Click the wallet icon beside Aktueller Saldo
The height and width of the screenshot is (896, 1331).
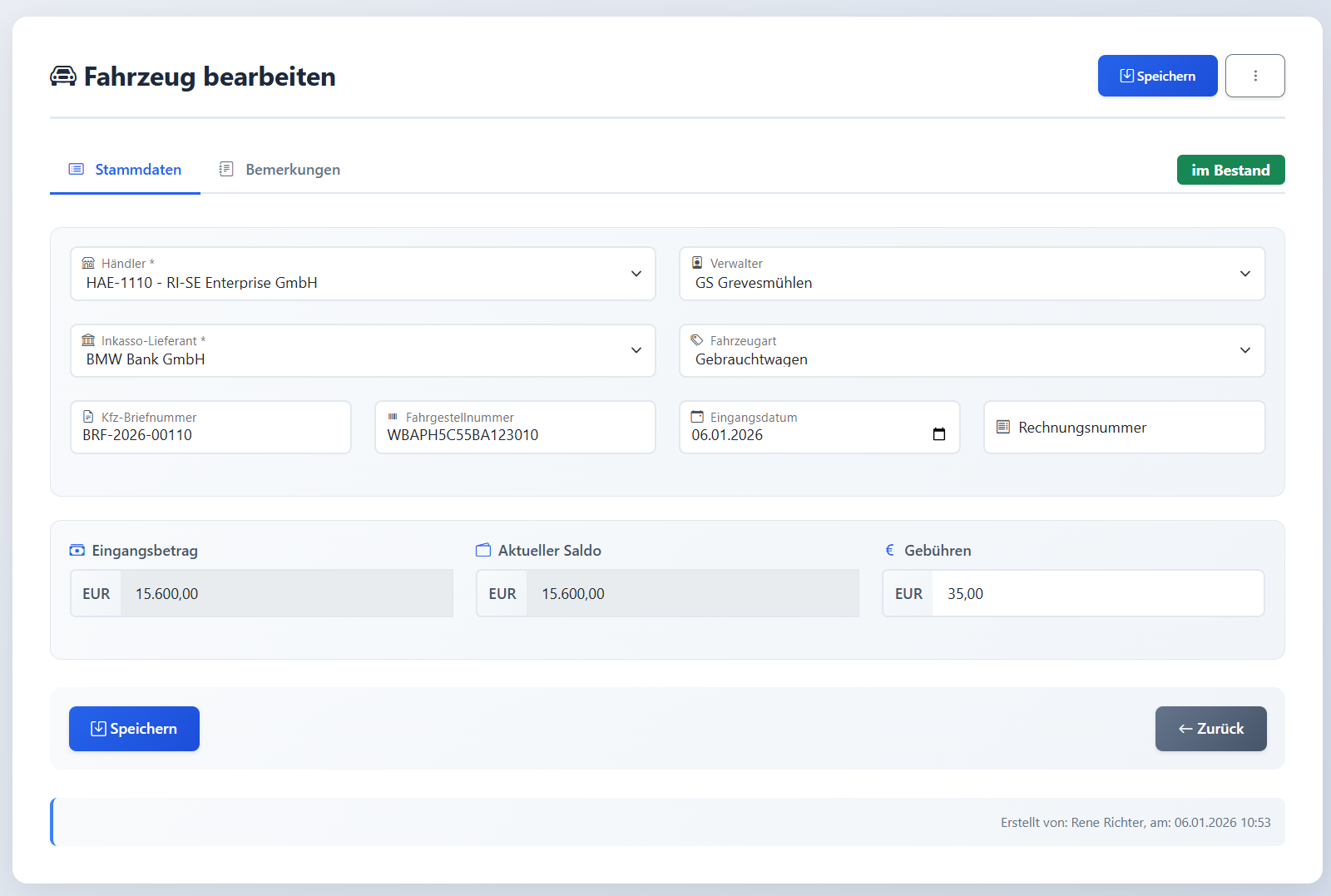click(483, 551)
